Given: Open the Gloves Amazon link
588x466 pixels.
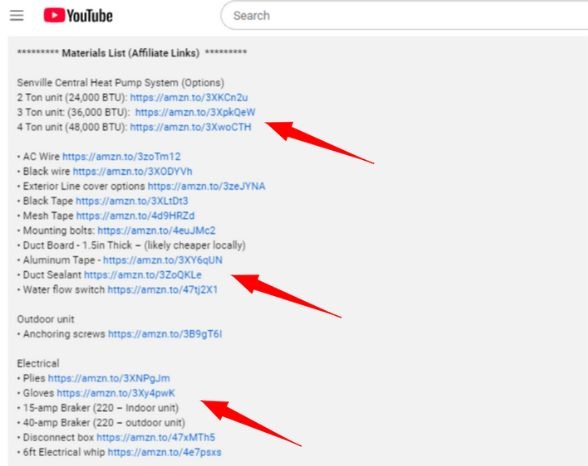Looking at the screenshot, I should coord(116,393).
